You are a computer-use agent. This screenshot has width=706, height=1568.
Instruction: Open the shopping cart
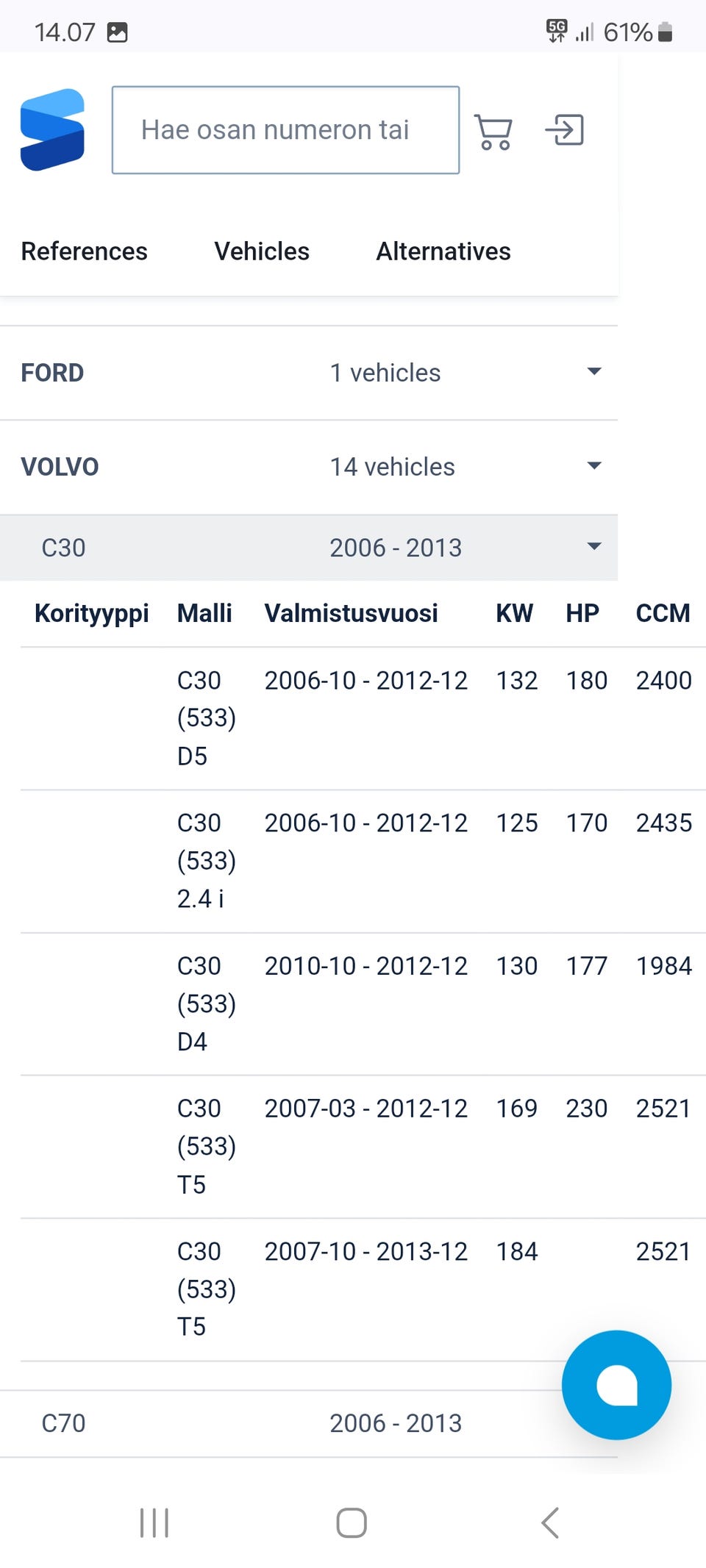(493, 132)
